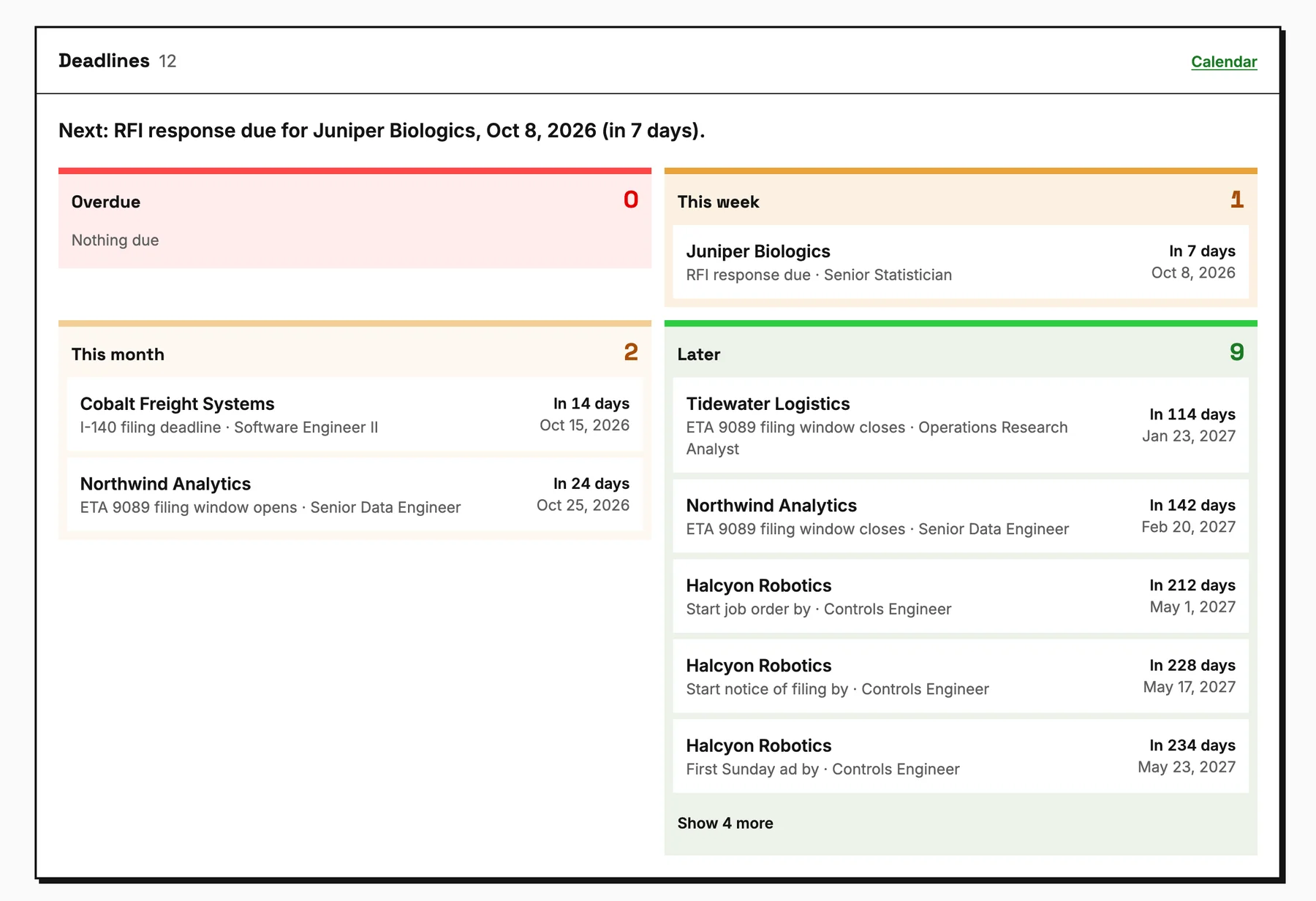
Task: Click the This month count 2
Action: 631,352
